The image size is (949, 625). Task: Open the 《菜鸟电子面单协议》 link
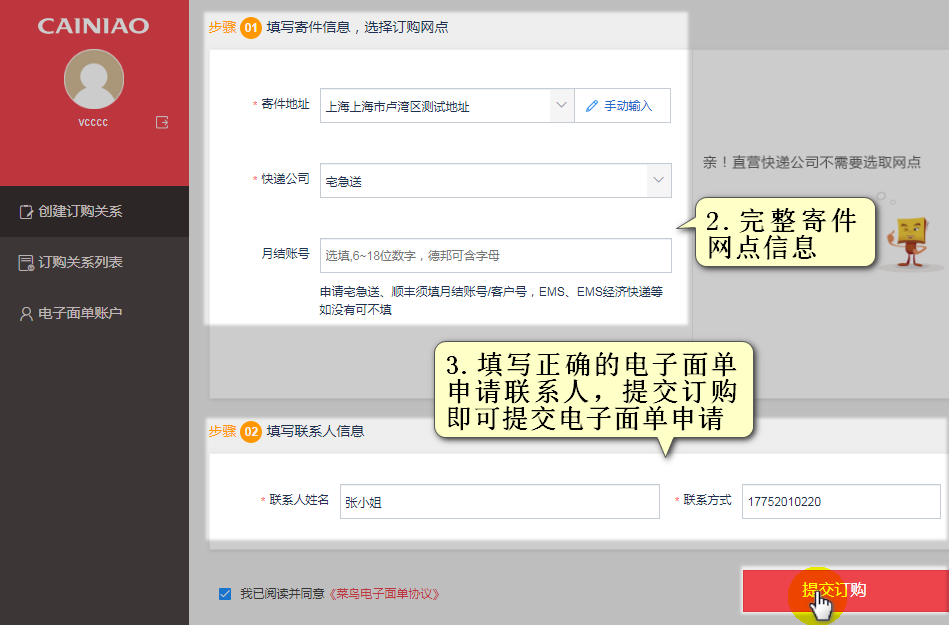384,594
